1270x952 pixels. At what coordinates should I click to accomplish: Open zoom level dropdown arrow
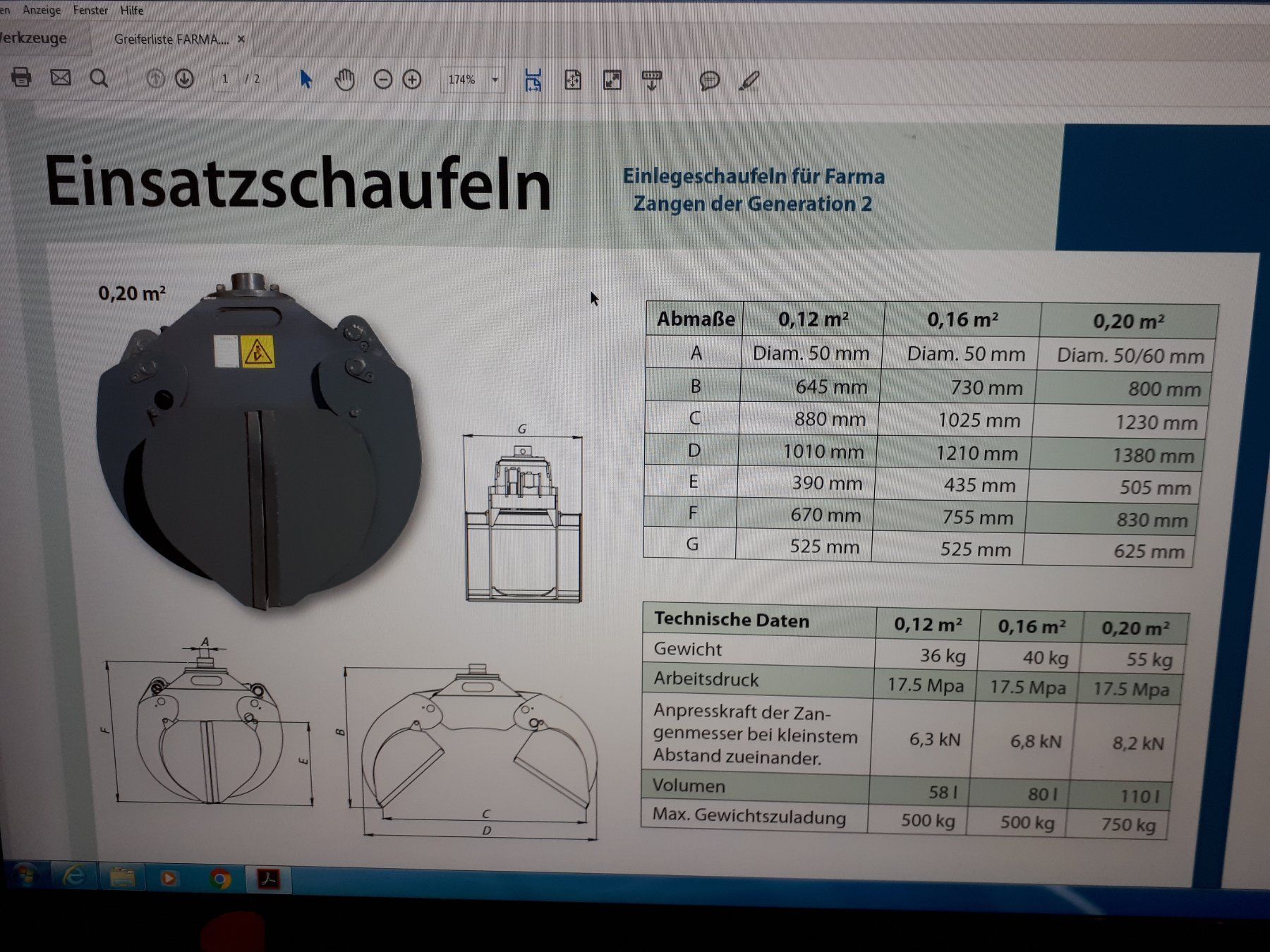[x=495, y=80]
